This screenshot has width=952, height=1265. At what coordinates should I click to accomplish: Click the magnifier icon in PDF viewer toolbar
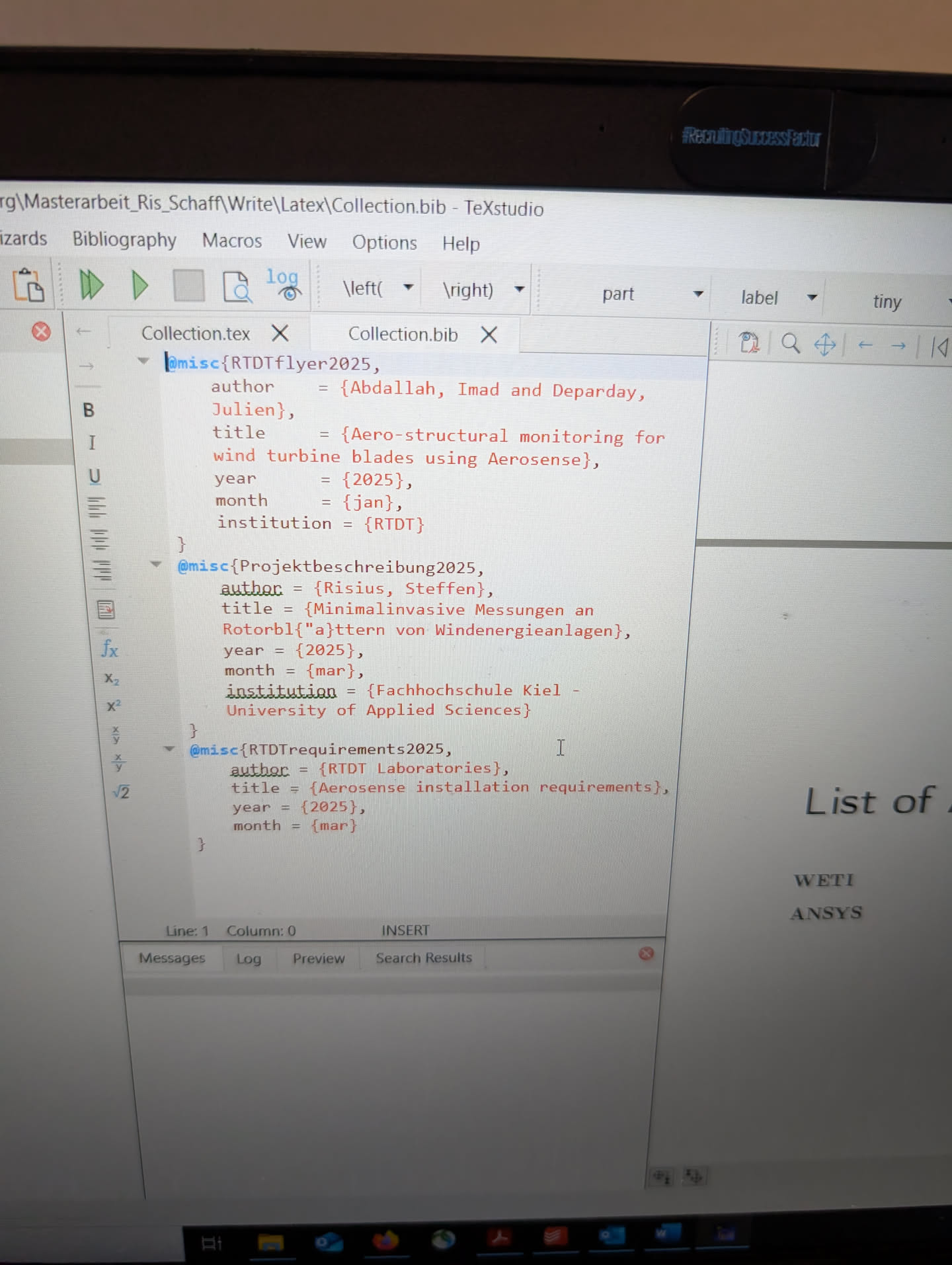[791, 344]
